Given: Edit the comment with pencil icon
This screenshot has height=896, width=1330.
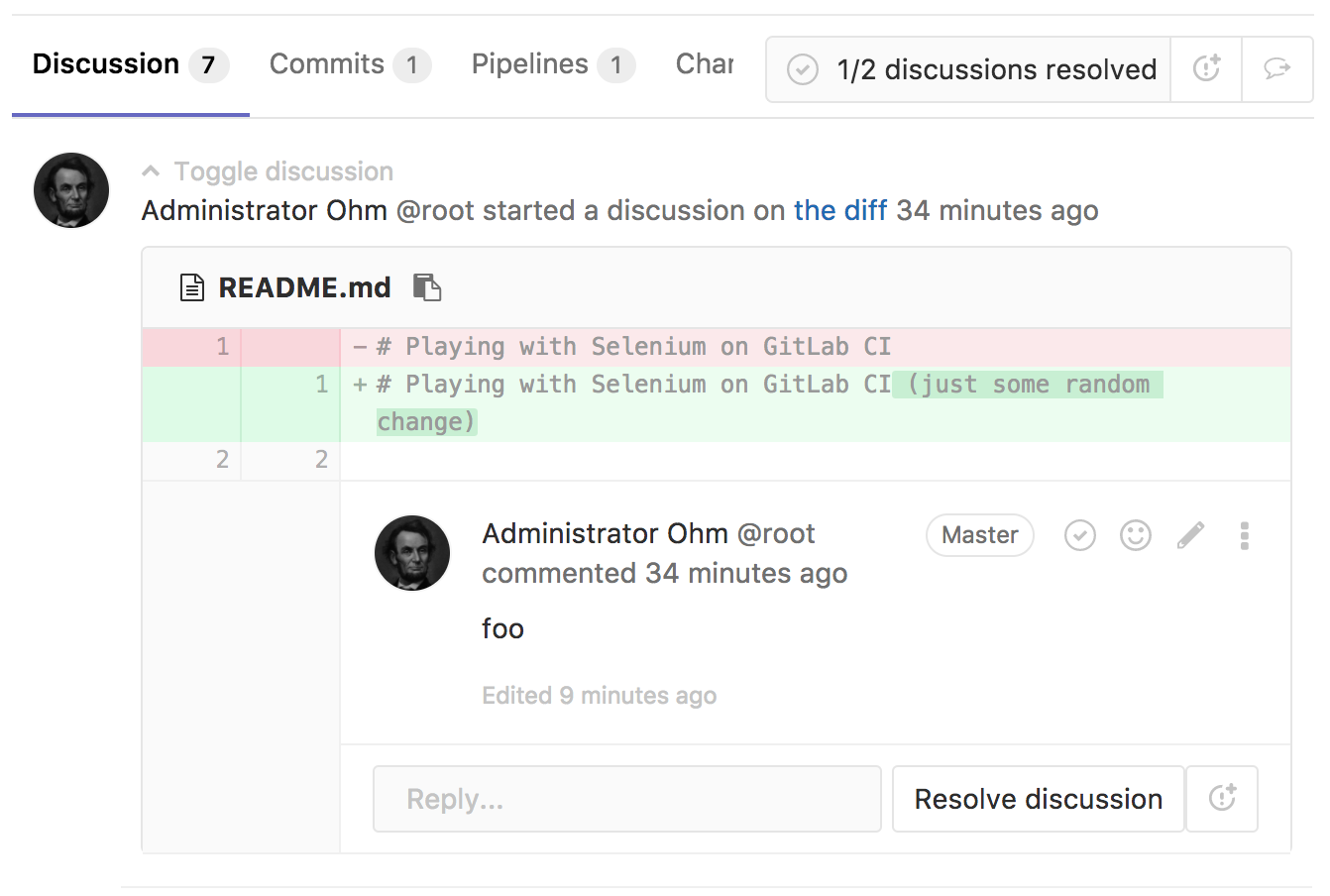Looking at the screenshot, I should click(x=1190, y=535).
